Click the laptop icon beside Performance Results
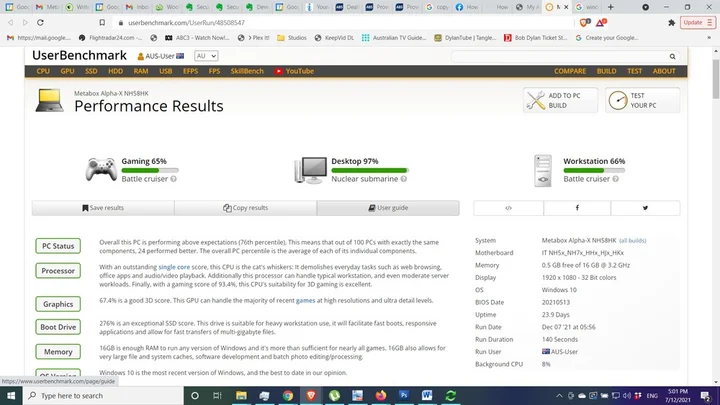This screenshot has width=720, height=405. tap(49, 101)
